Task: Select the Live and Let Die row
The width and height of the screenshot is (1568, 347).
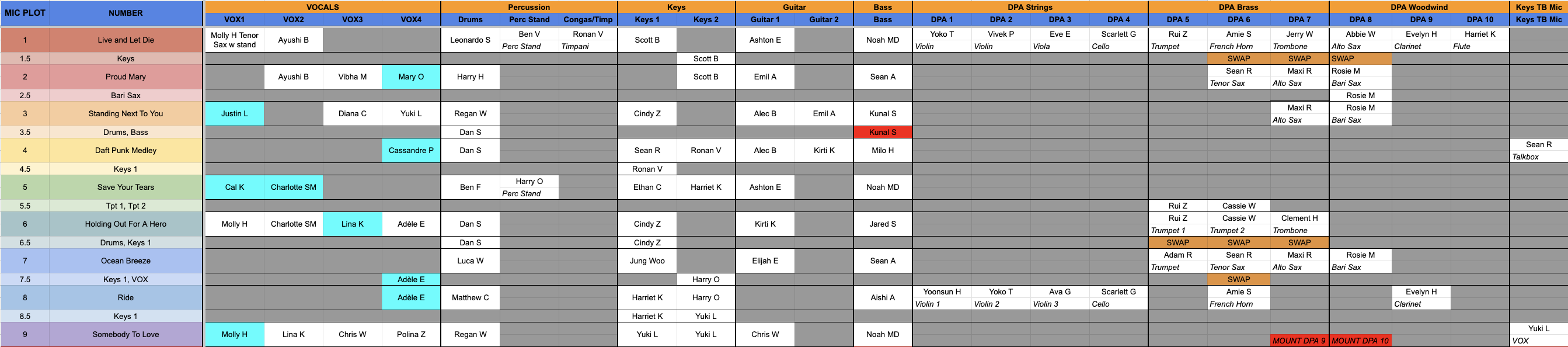Action: 126,40
